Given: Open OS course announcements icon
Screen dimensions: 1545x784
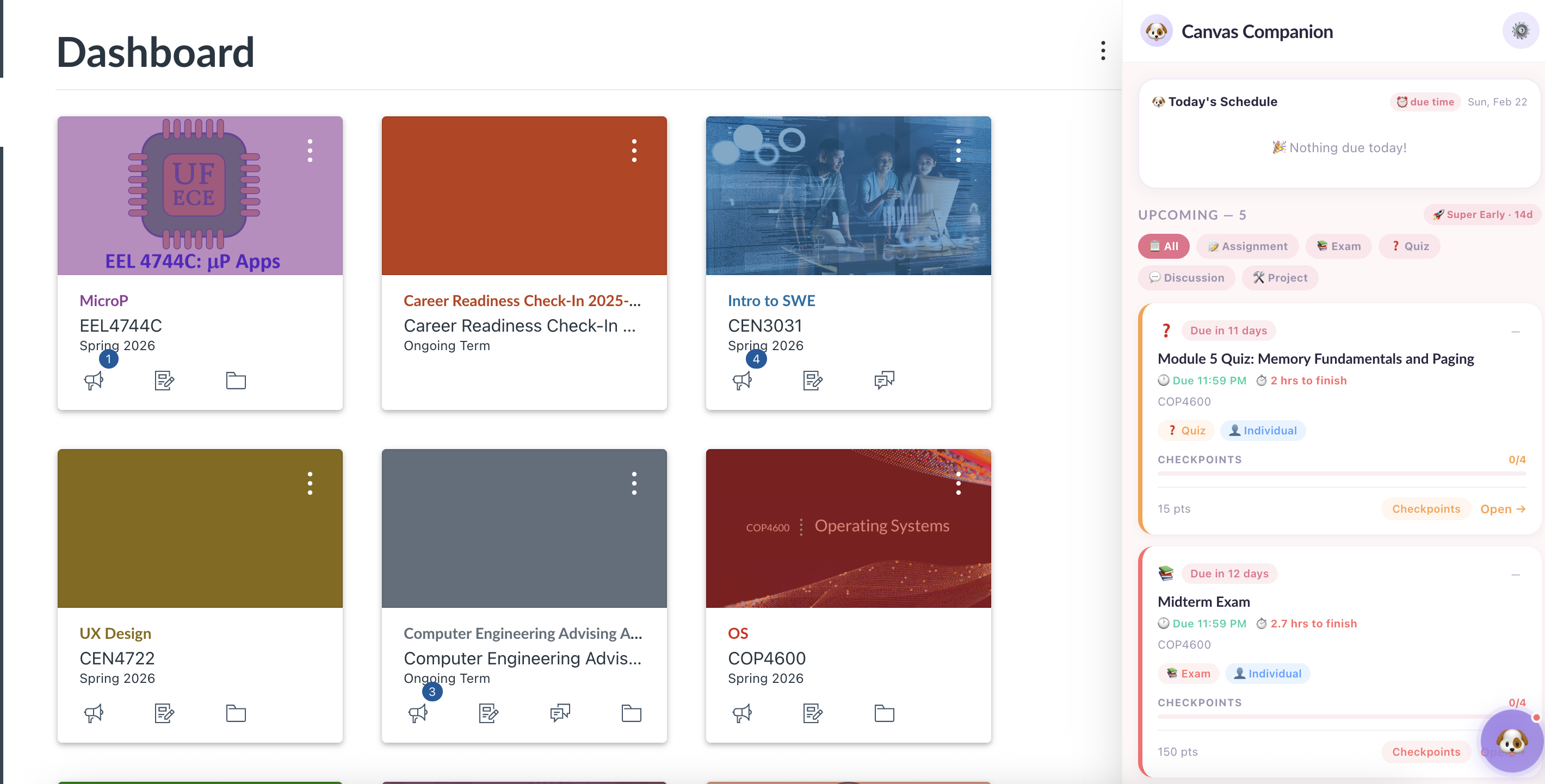Looking at the screenshot, I should point(742,713).
